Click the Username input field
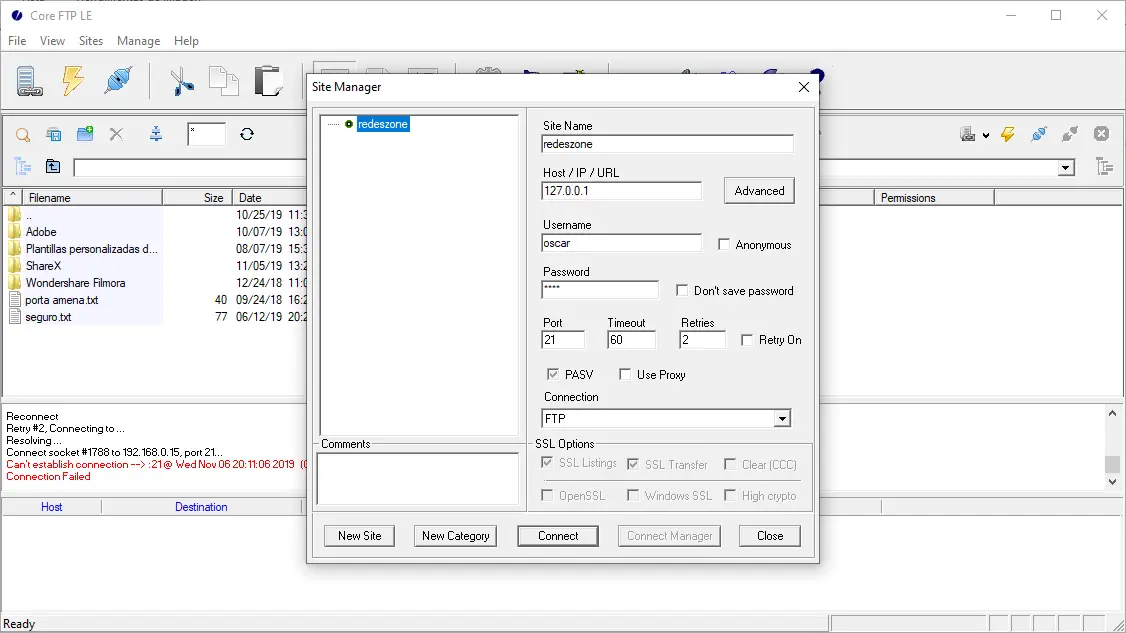This screenshot has width=1126, height=633. 621,243
